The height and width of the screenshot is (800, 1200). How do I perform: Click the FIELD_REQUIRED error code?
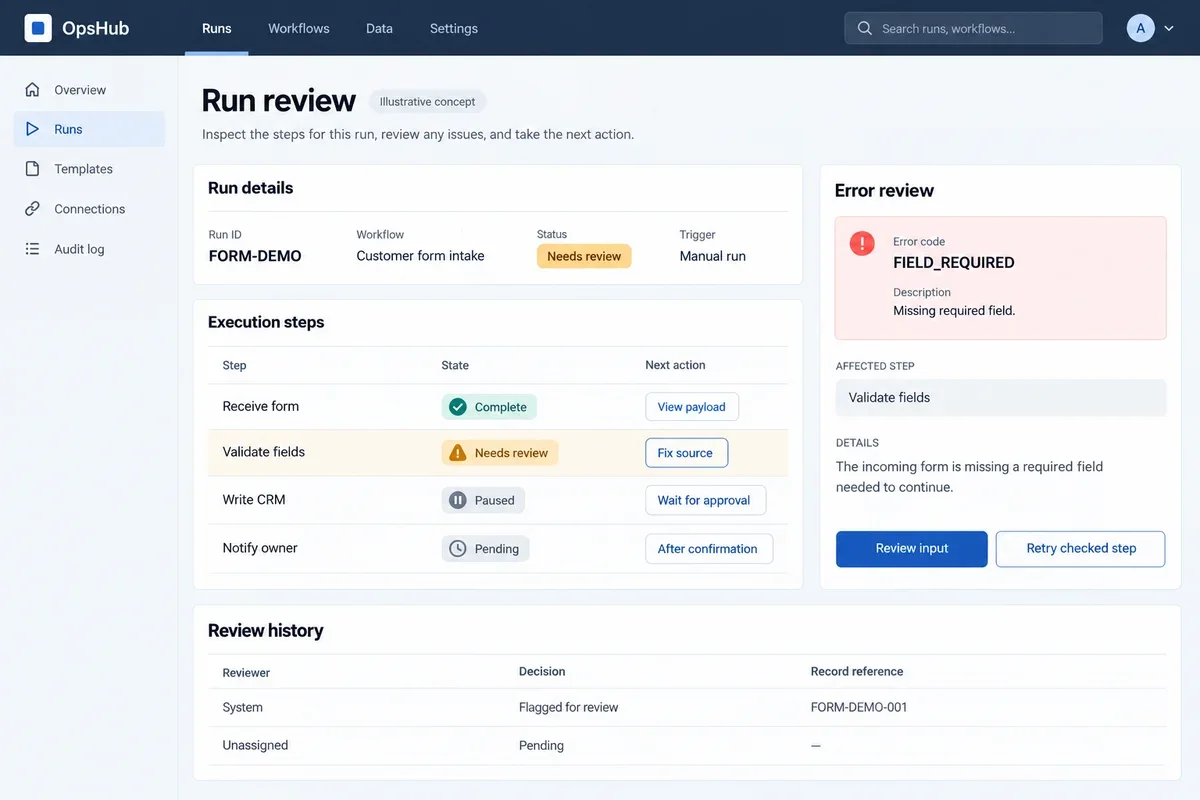tap(954, 263)
